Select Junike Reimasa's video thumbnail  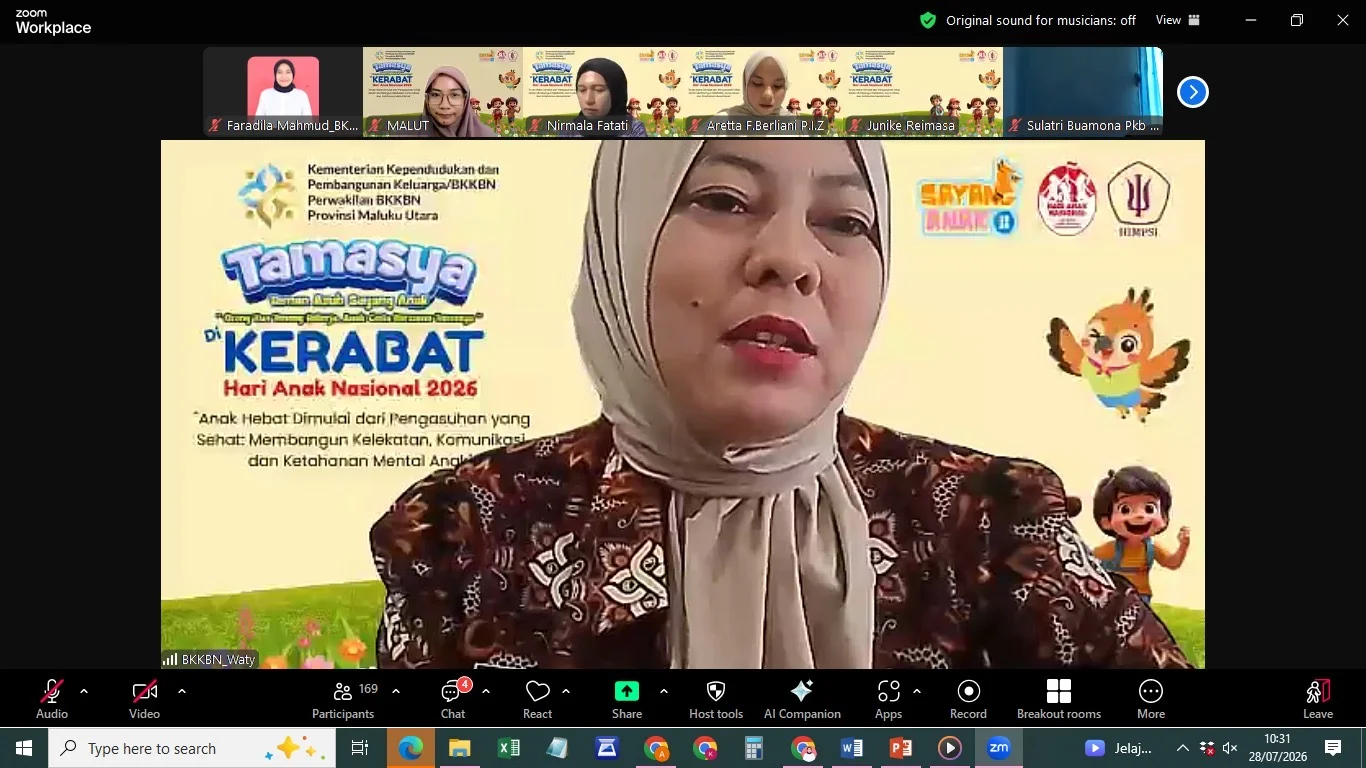pos(923,92)
